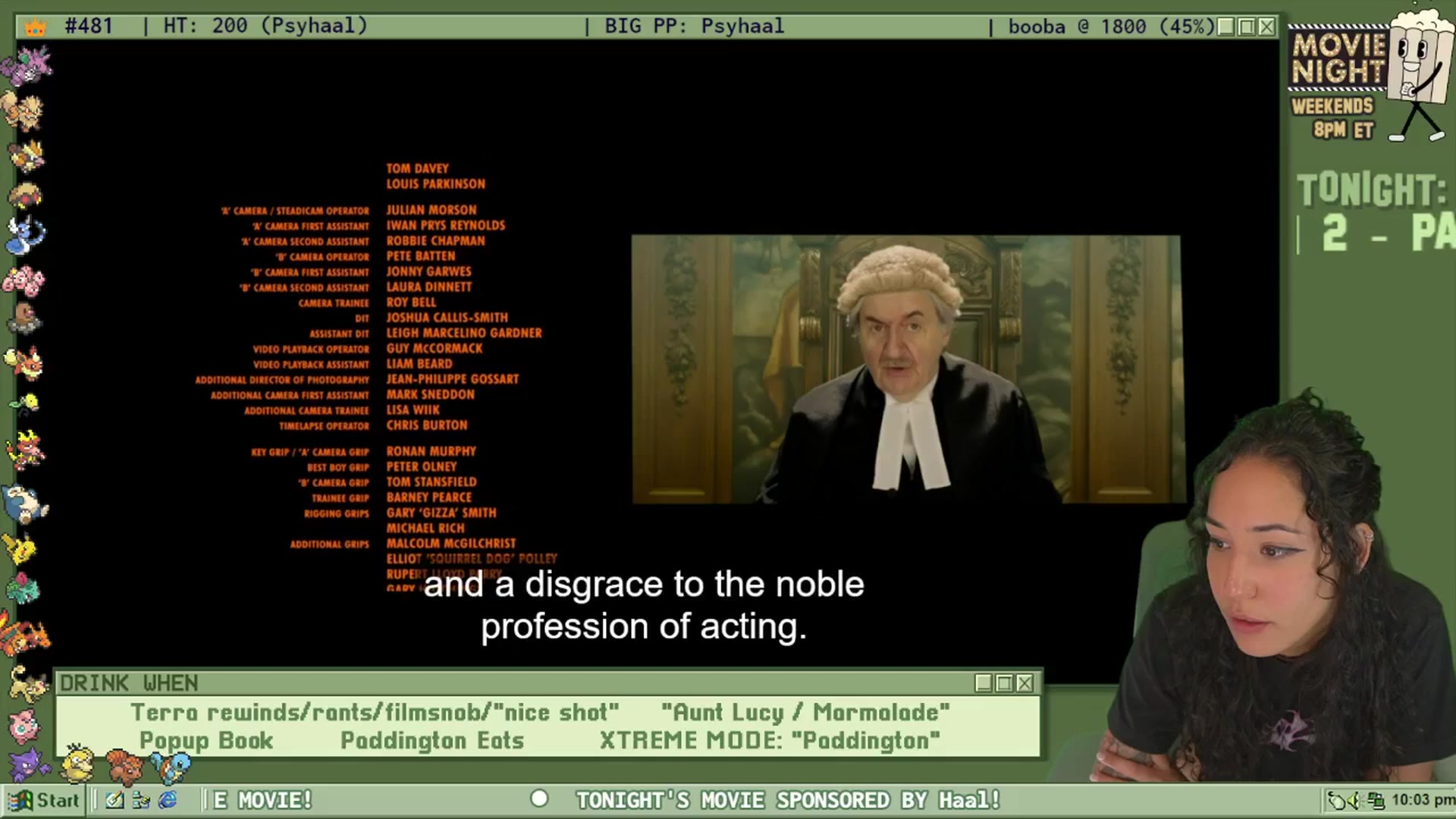Click the DRINK WHEN title bar text

(129, 683)
